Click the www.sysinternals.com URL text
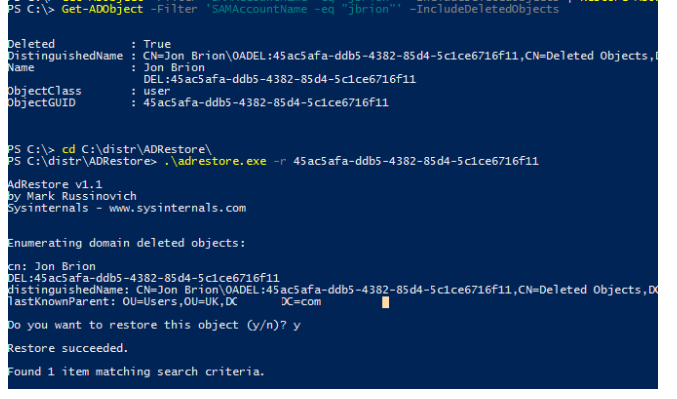The height and width of the screenshot is (399, 677). (177, 208)
